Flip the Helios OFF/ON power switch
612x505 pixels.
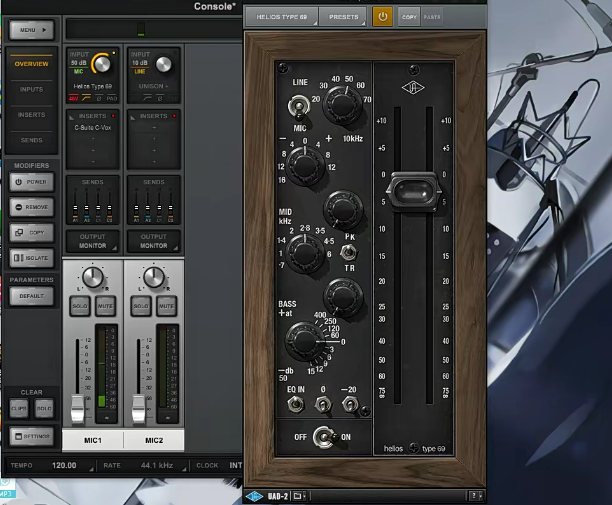(x=325, y=437)
